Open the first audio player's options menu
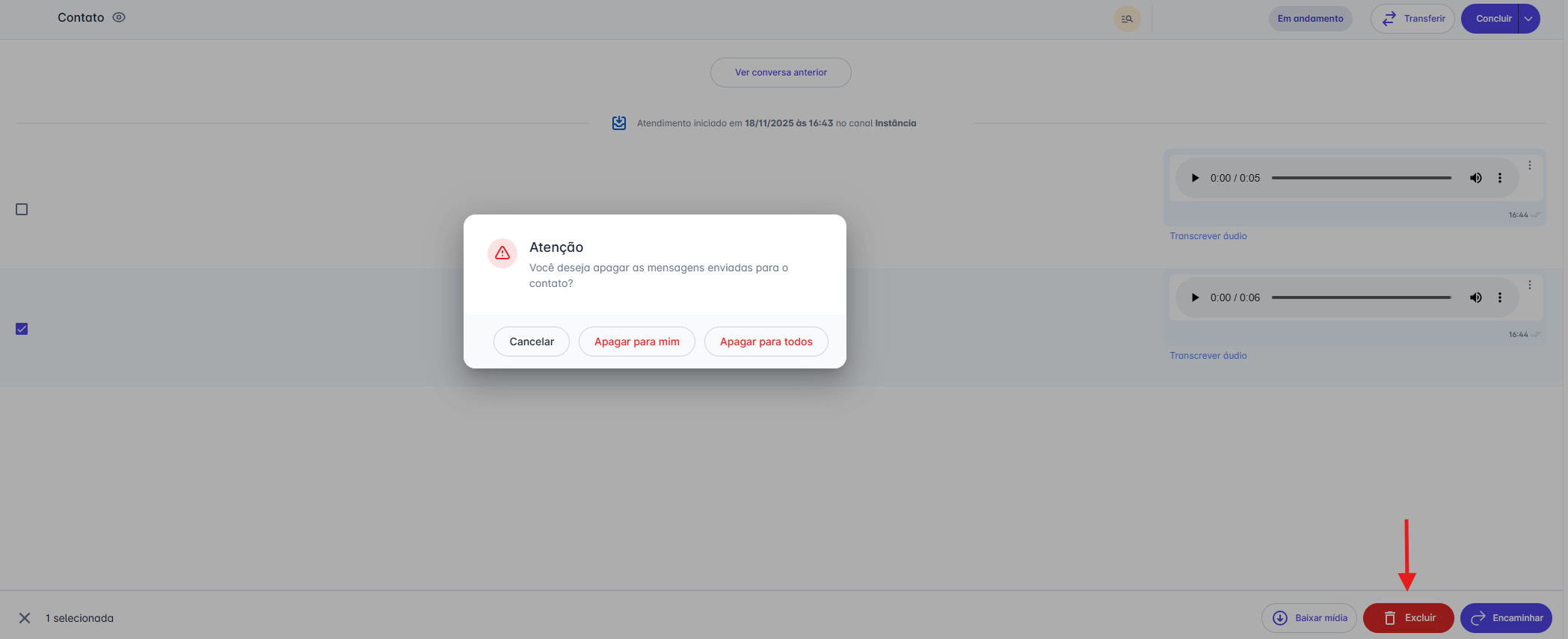 pyautogui.click(x=1499, y=178)
